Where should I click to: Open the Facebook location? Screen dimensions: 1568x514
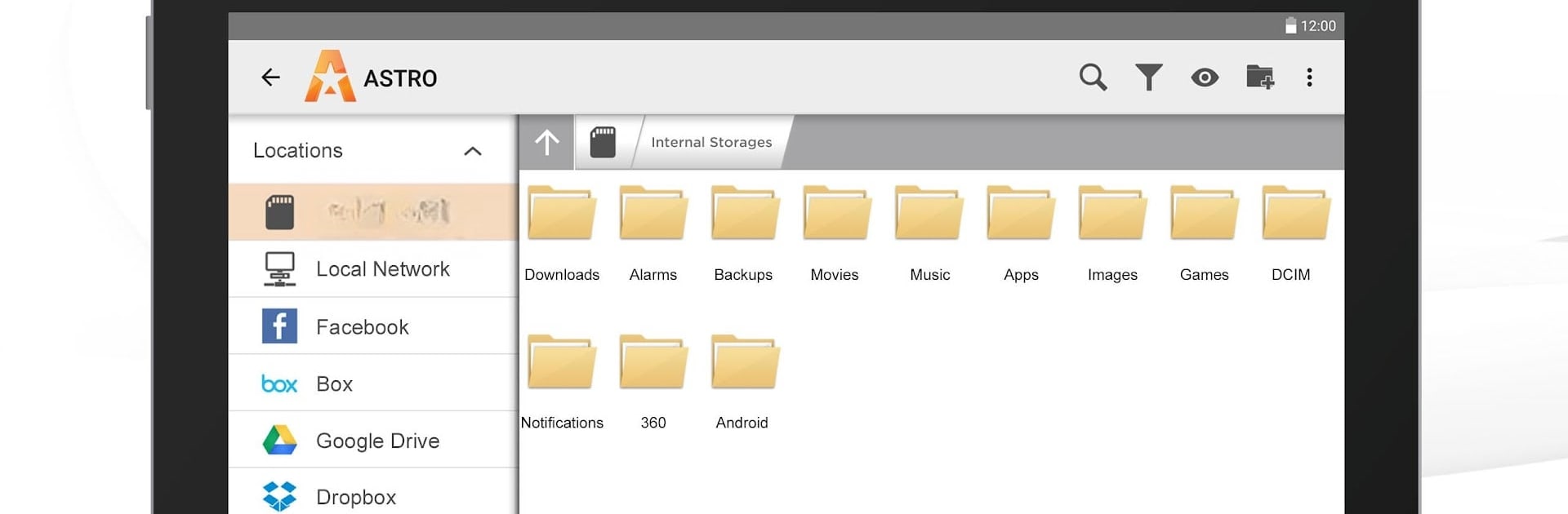[x=373, y=326]
